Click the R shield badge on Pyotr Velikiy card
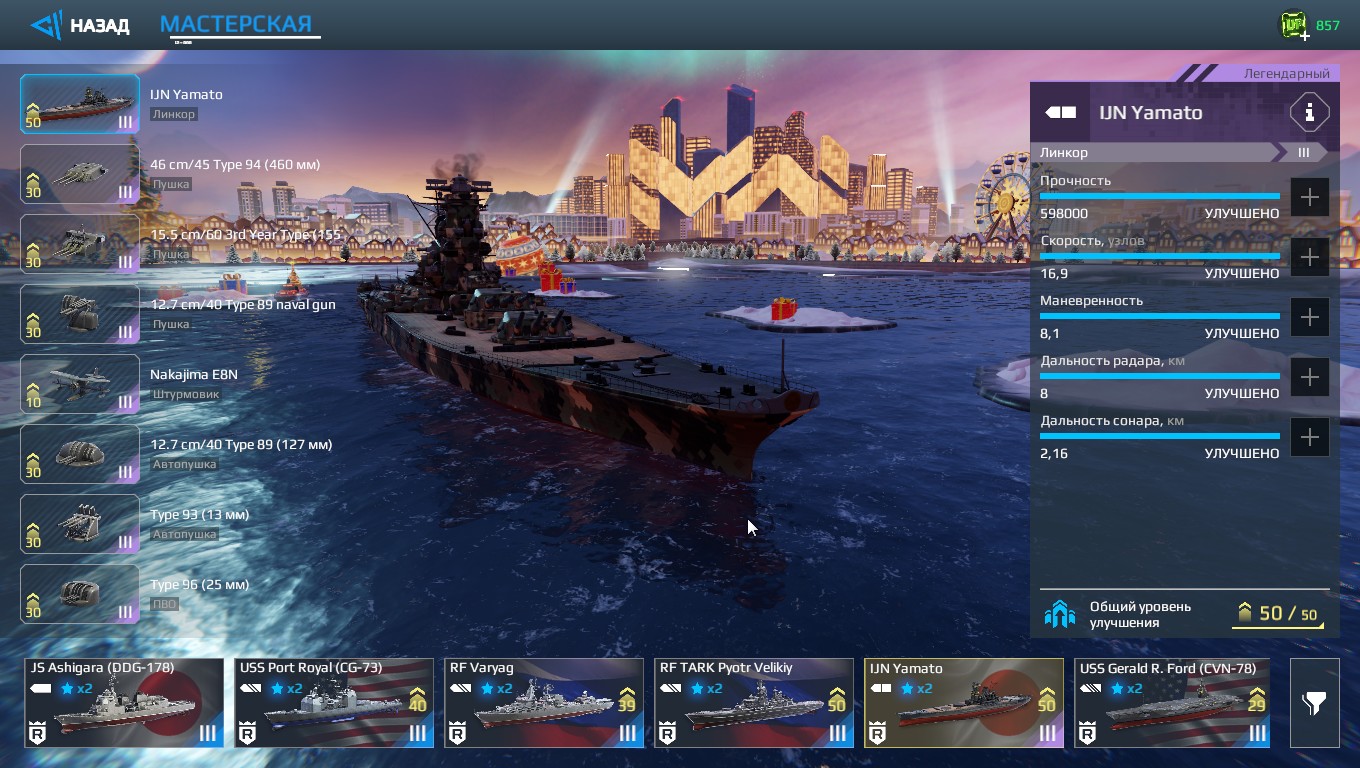The height and width of the screenshot is (768, 1360). tap(668, 734)
